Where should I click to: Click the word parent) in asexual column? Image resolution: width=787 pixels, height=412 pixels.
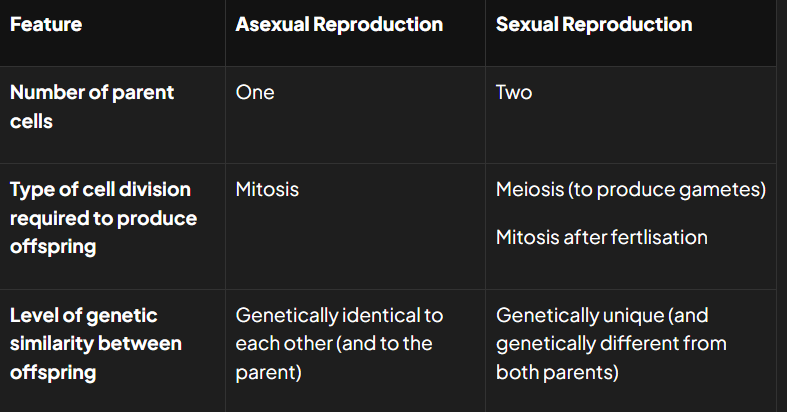pos(269,372)
